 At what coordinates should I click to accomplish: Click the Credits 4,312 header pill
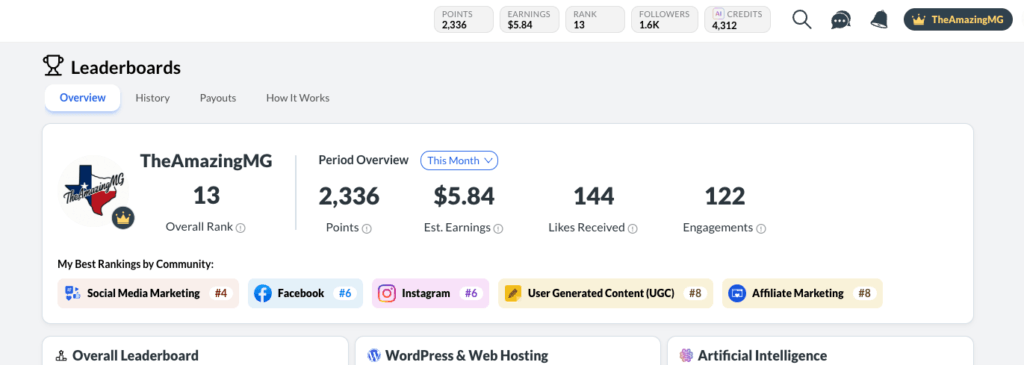coord(737,20)
